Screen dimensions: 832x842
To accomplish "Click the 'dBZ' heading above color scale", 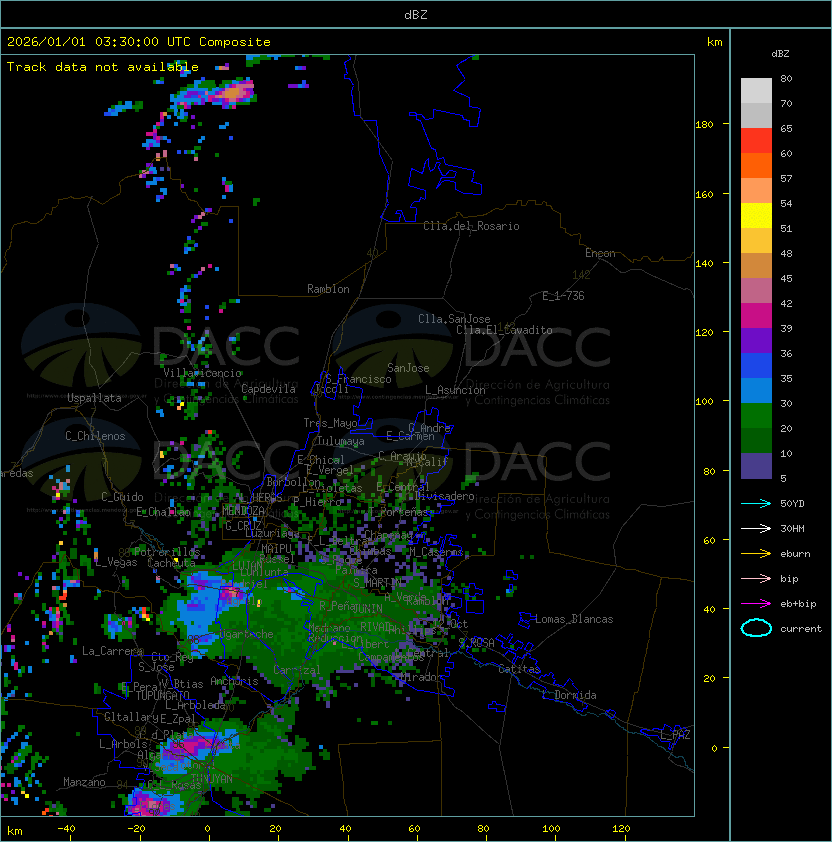I will coord(780,54).
